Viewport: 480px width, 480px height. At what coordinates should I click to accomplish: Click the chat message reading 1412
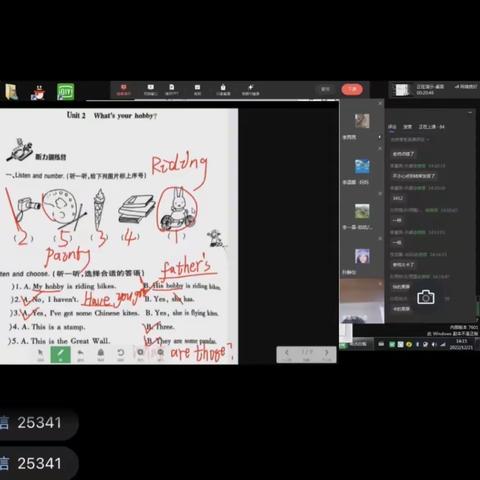pyautogui.click(x=398, y=198)
